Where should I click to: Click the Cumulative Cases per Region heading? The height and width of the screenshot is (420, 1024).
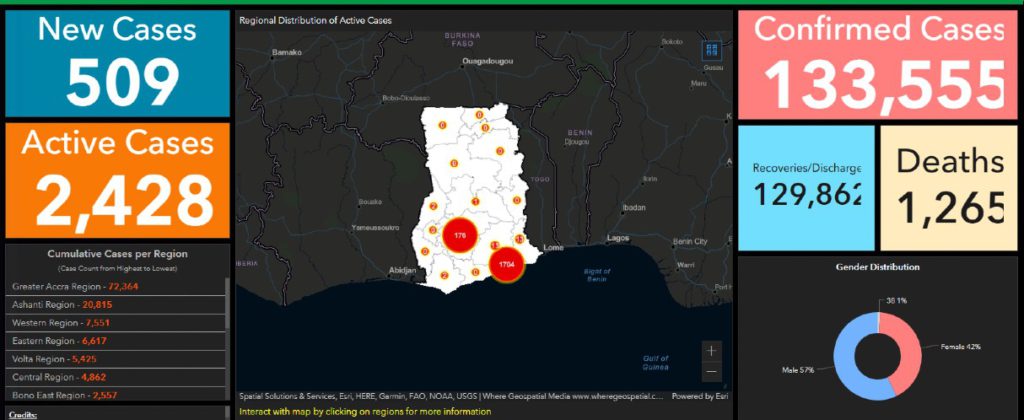click(x=118, y=254)
